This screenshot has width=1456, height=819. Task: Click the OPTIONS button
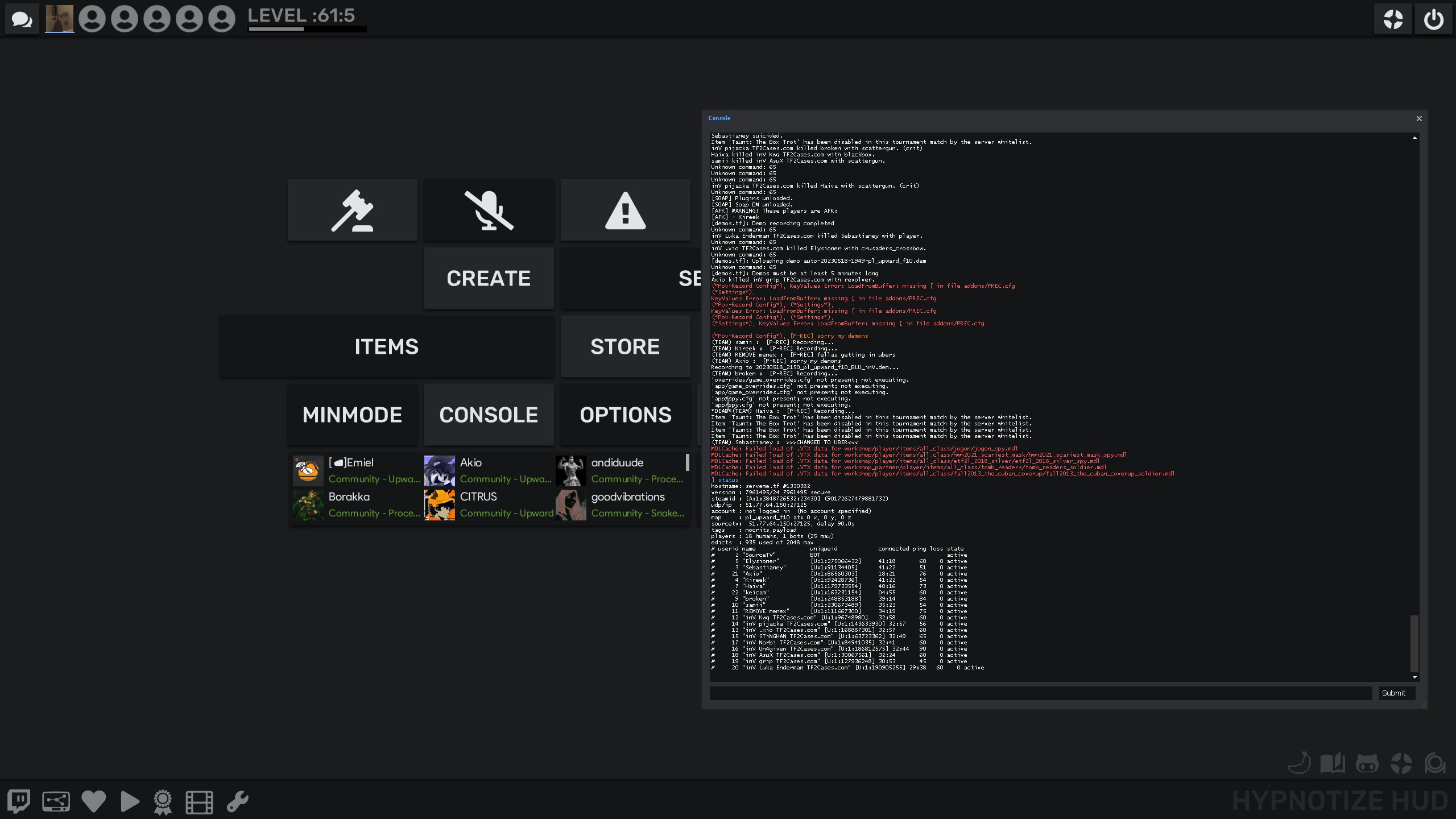(x=625, y=415)
